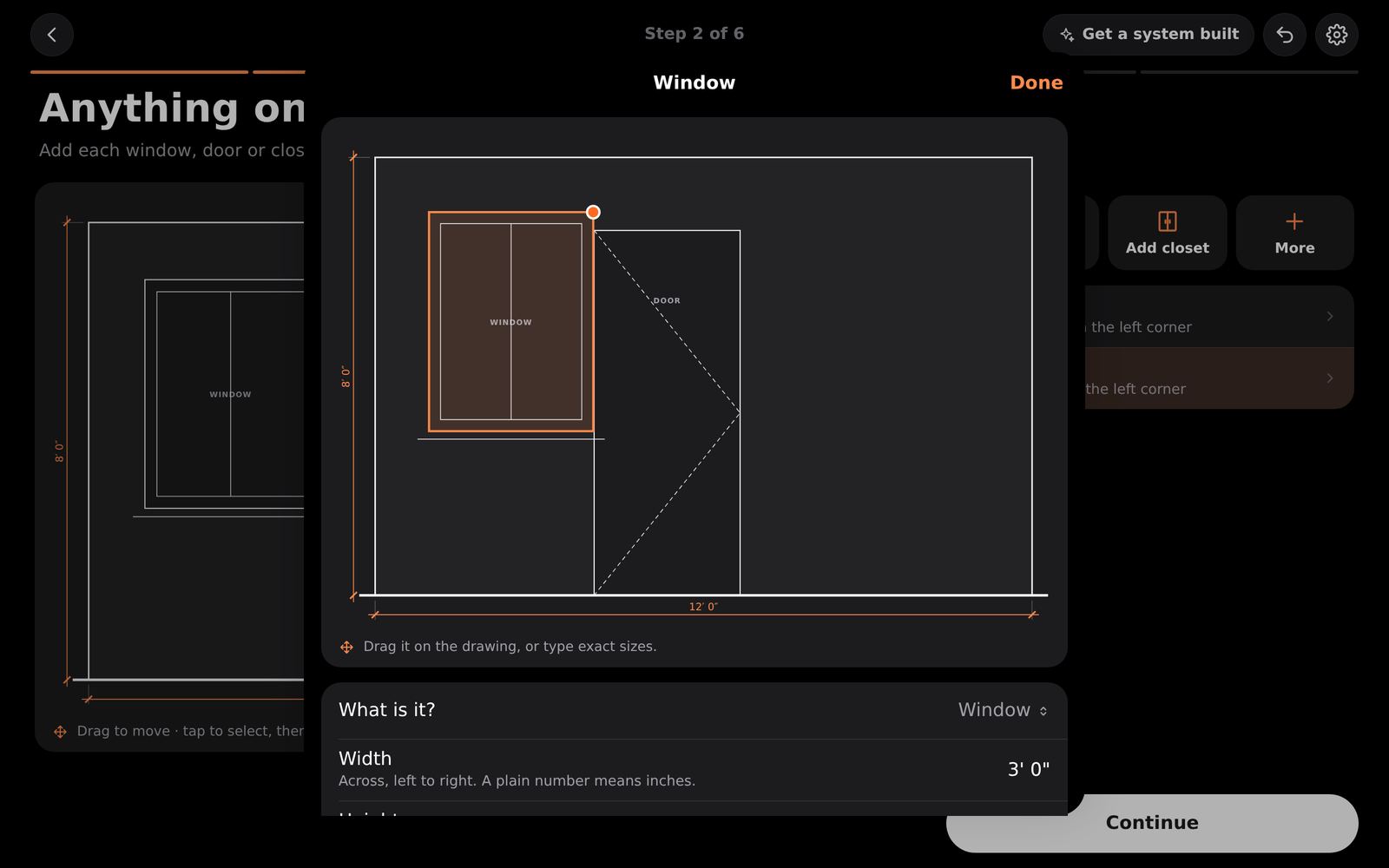Click the undo arrow icon
This screenshot has height=868, width=1389.
[1285, 35]
